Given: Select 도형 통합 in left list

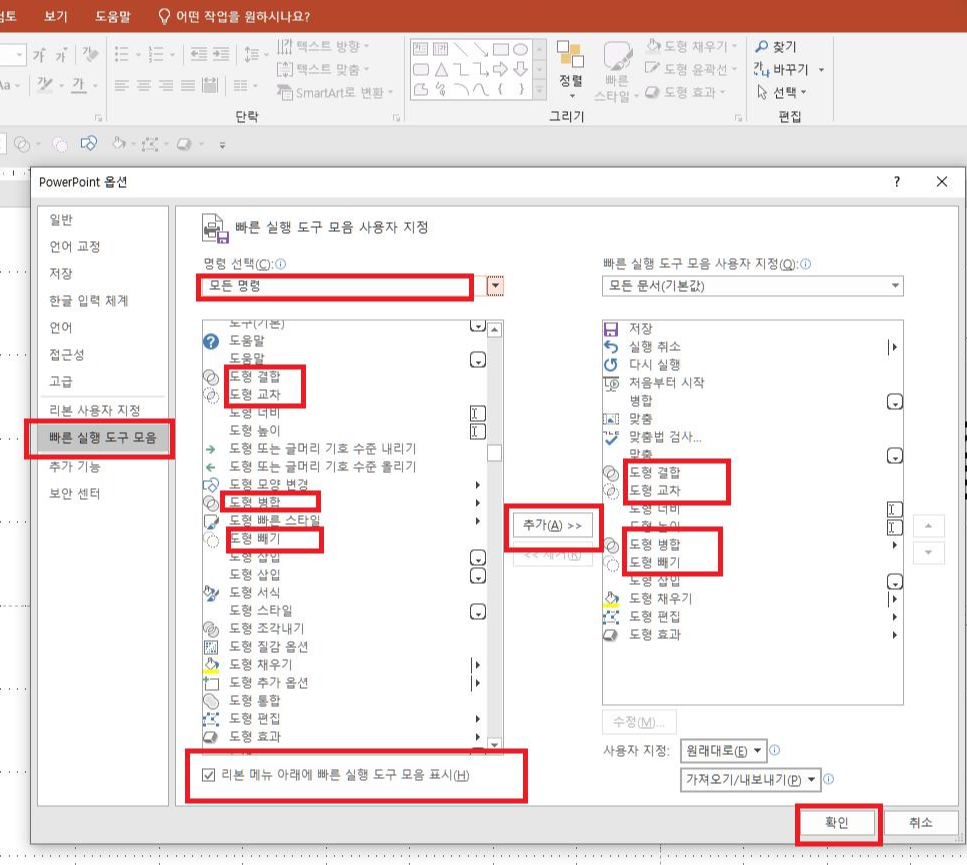Looking at the screenshot, I should pyautogui.click(x=344, y=700).
